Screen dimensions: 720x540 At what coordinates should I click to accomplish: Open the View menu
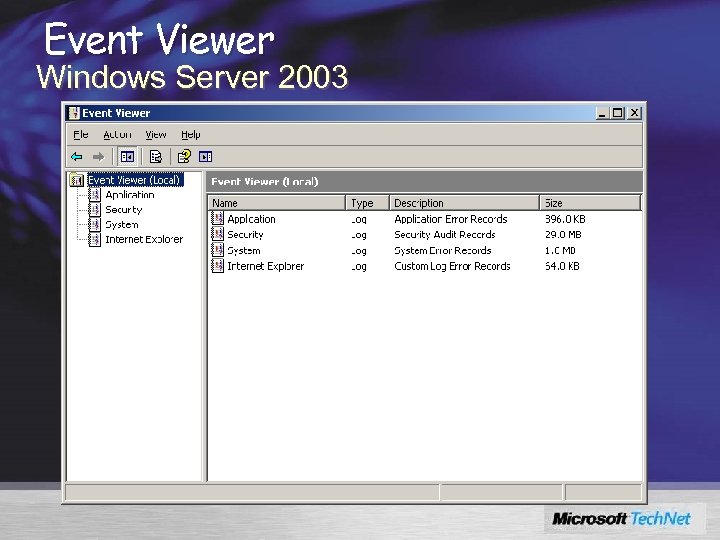pyautogui.click(x=156, y=135)
